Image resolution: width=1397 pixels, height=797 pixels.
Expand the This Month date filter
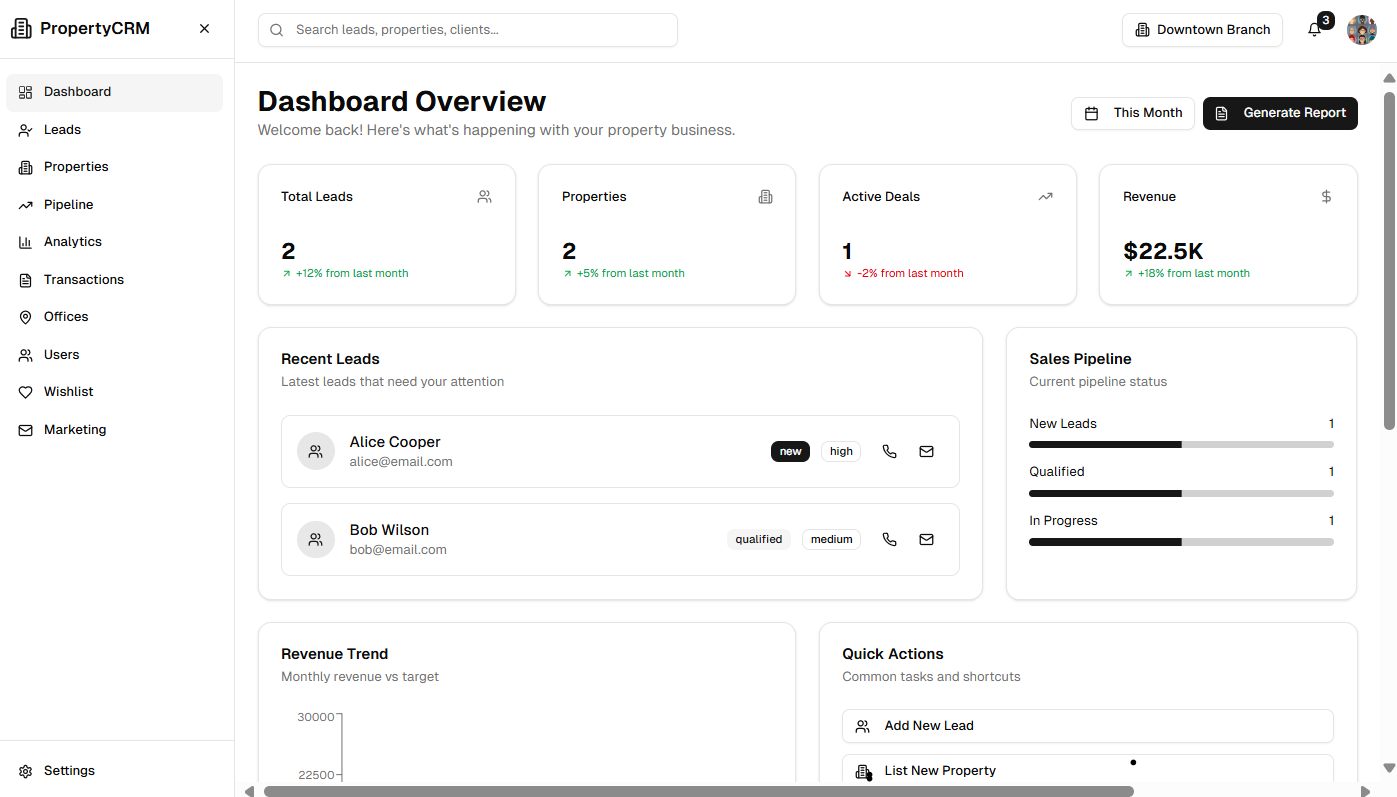pos(1133,113)
